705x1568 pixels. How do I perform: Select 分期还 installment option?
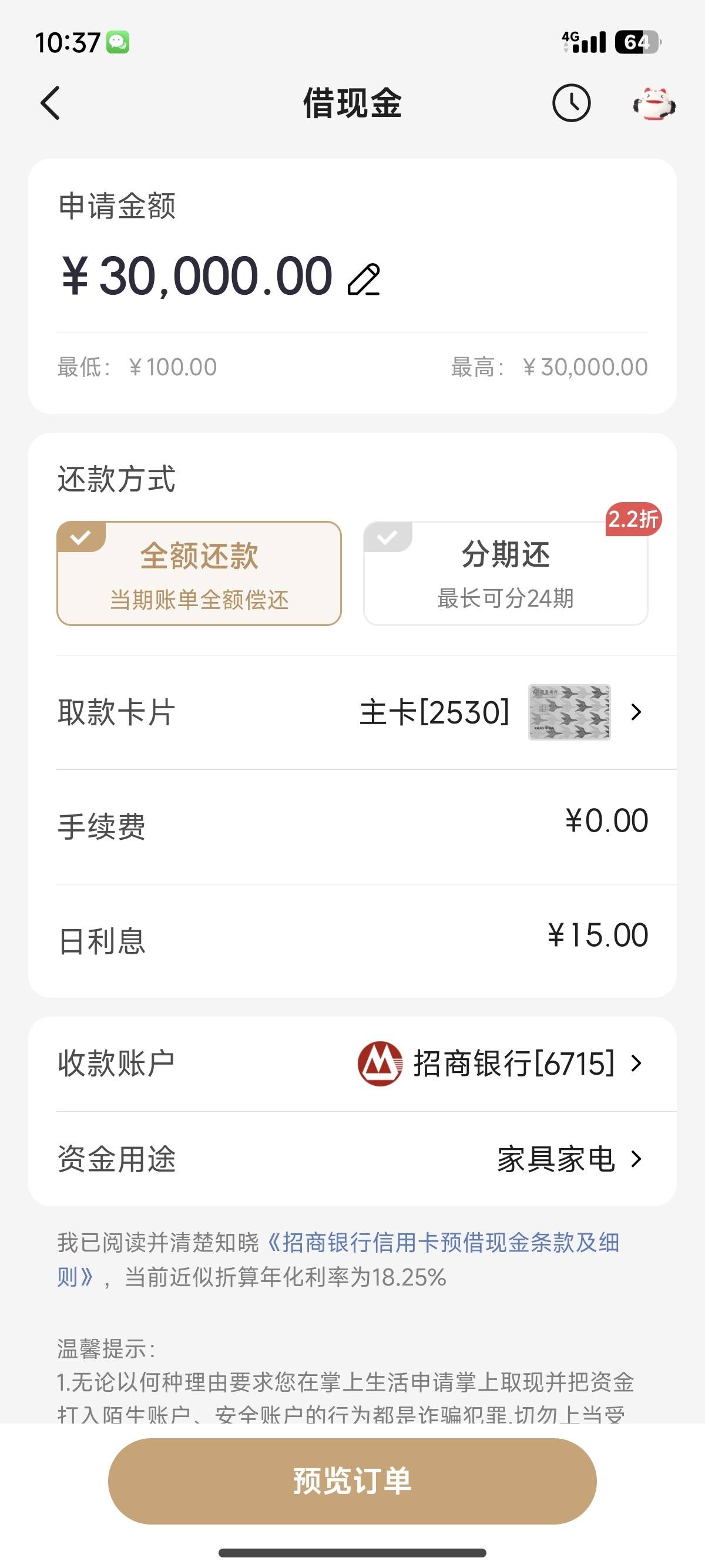[x=505, y=573]
